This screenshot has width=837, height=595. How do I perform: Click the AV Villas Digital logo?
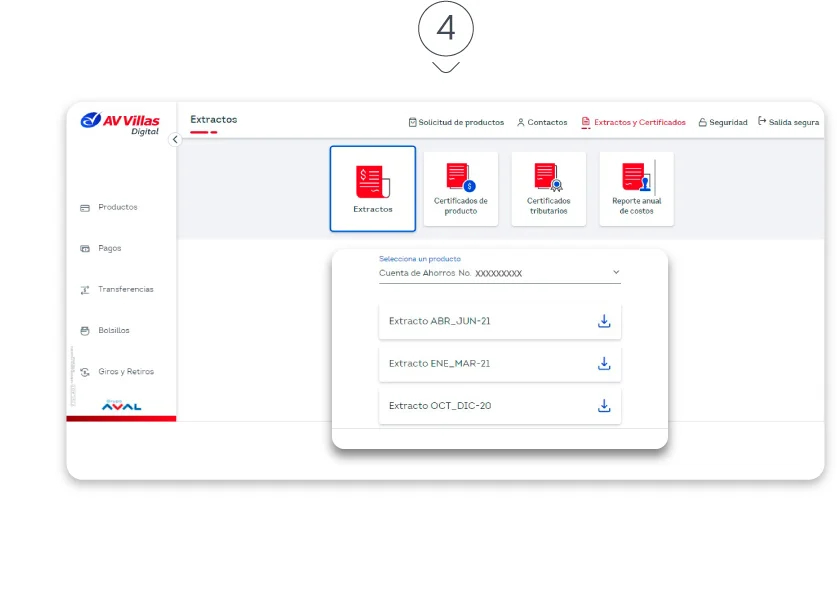click(121, 123)
